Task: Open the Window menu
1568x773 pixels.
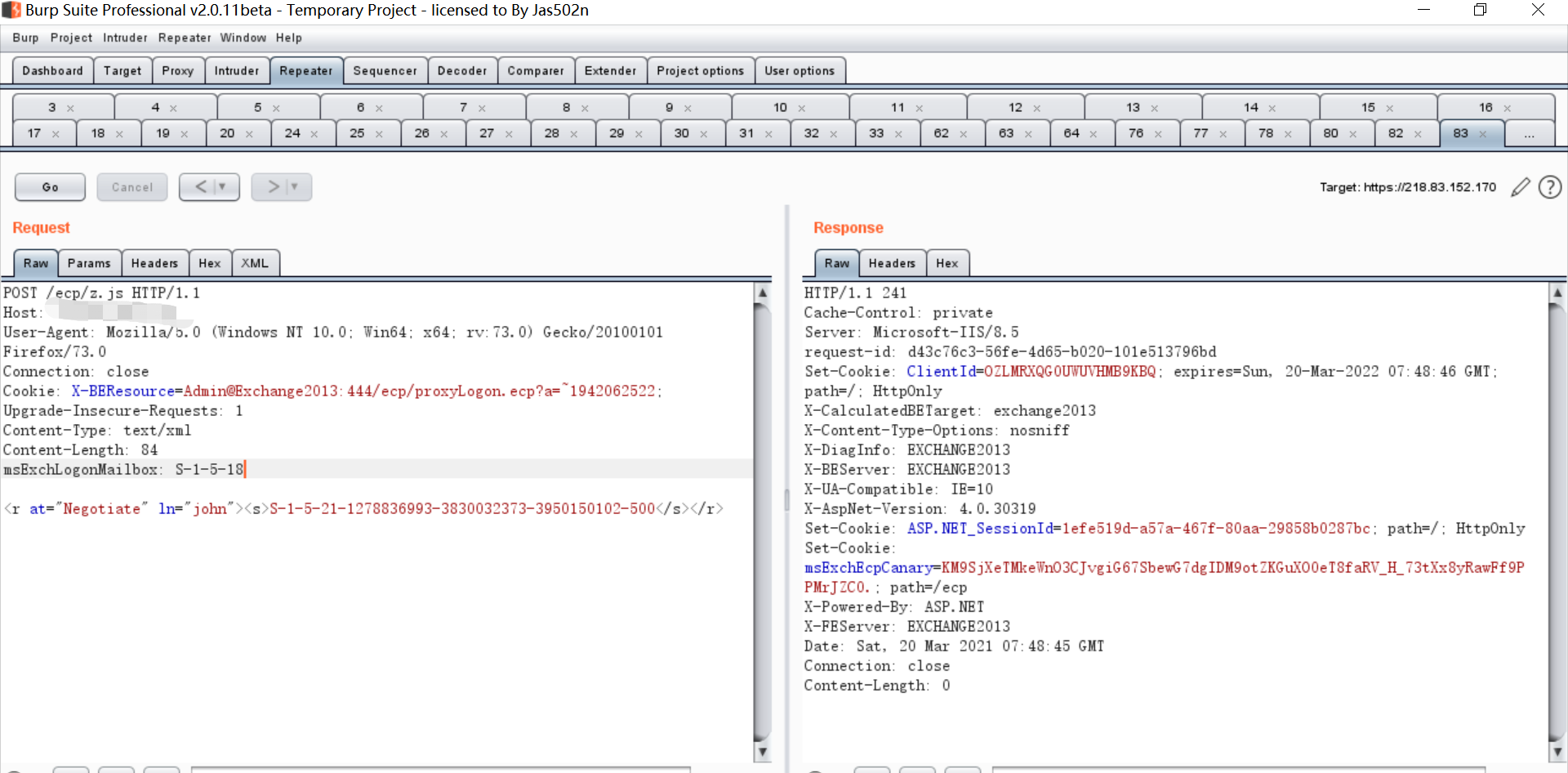Action: pos(243,38)
